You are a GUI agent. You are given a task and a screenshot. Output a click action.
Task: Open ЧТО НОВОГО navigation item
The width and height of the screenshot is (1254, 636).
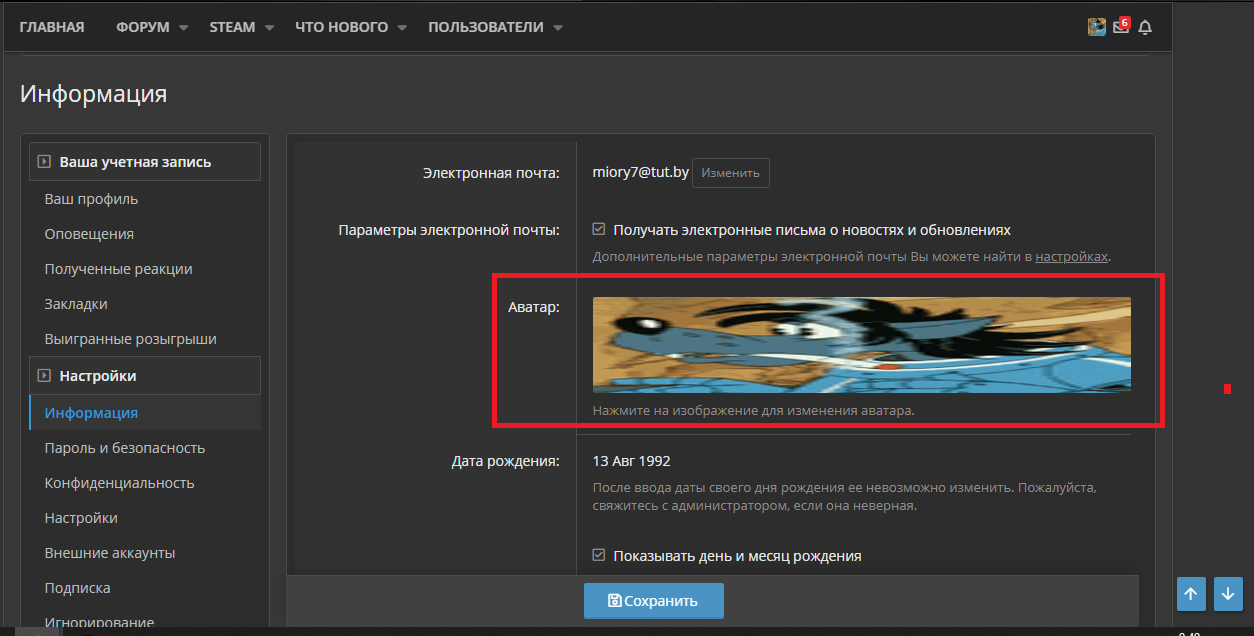click(342, 27)
